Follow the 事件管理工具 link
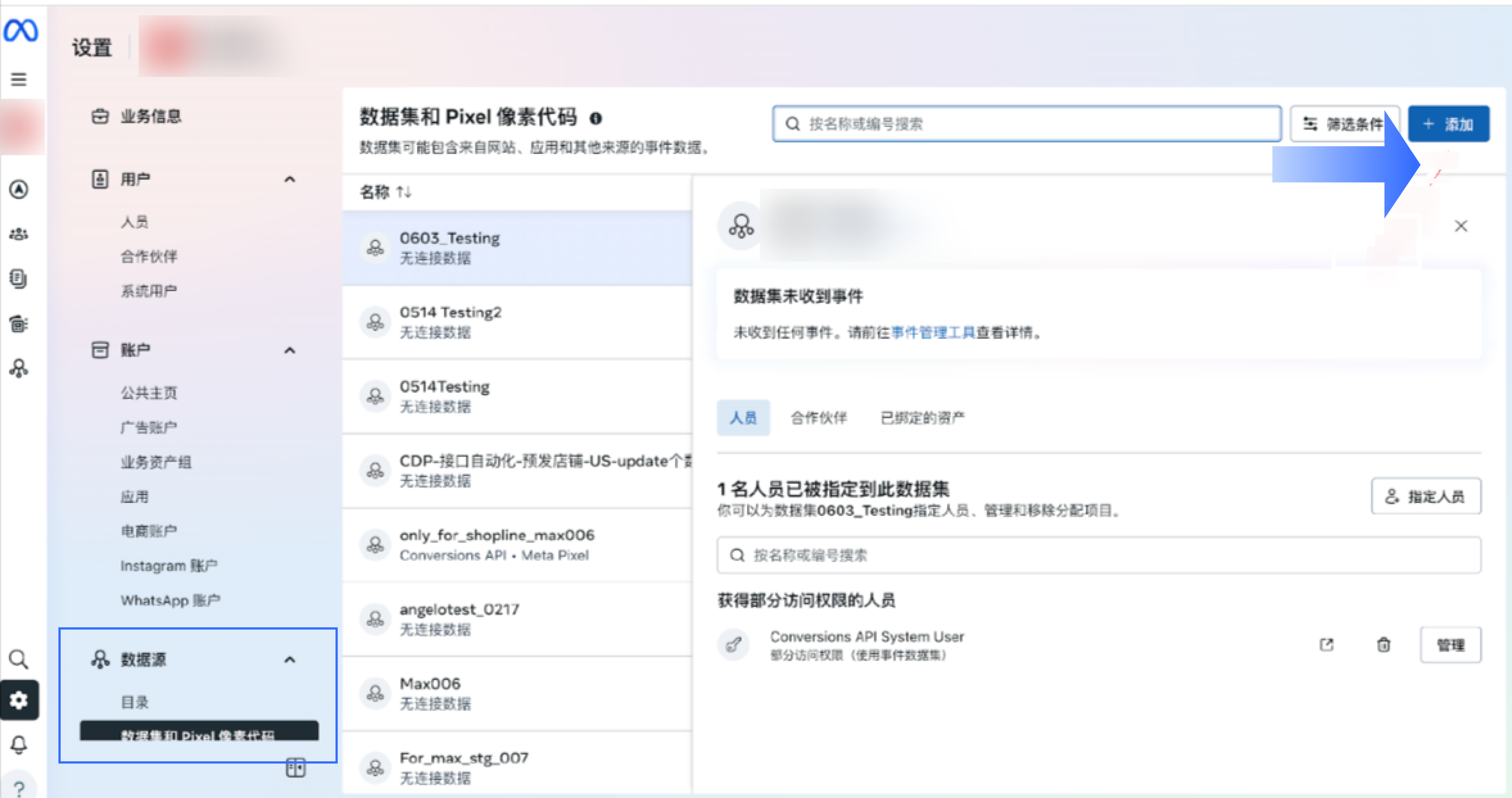 pyautogui.click(x=933, y=333)
